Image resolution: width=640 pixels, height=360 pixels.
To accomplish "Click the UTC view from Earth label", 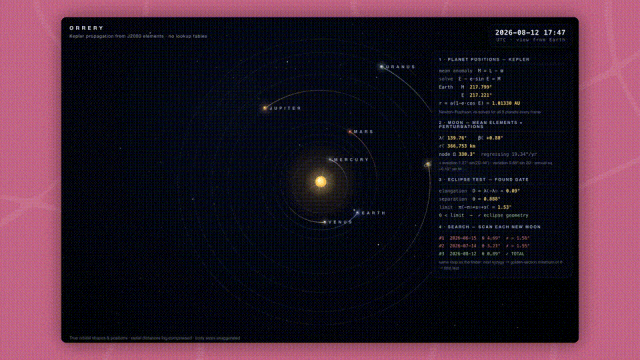I will [x=531, y=40].
